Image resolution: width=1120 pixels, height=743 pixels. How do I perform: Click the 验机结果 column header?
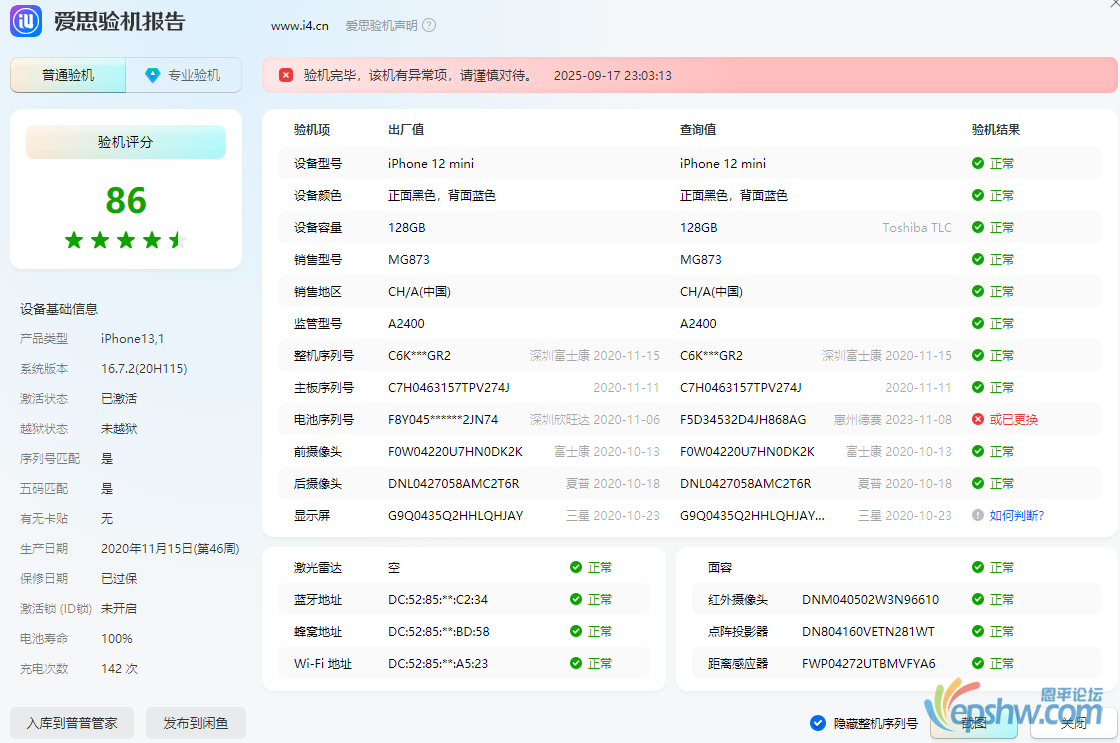click(996, 129)
